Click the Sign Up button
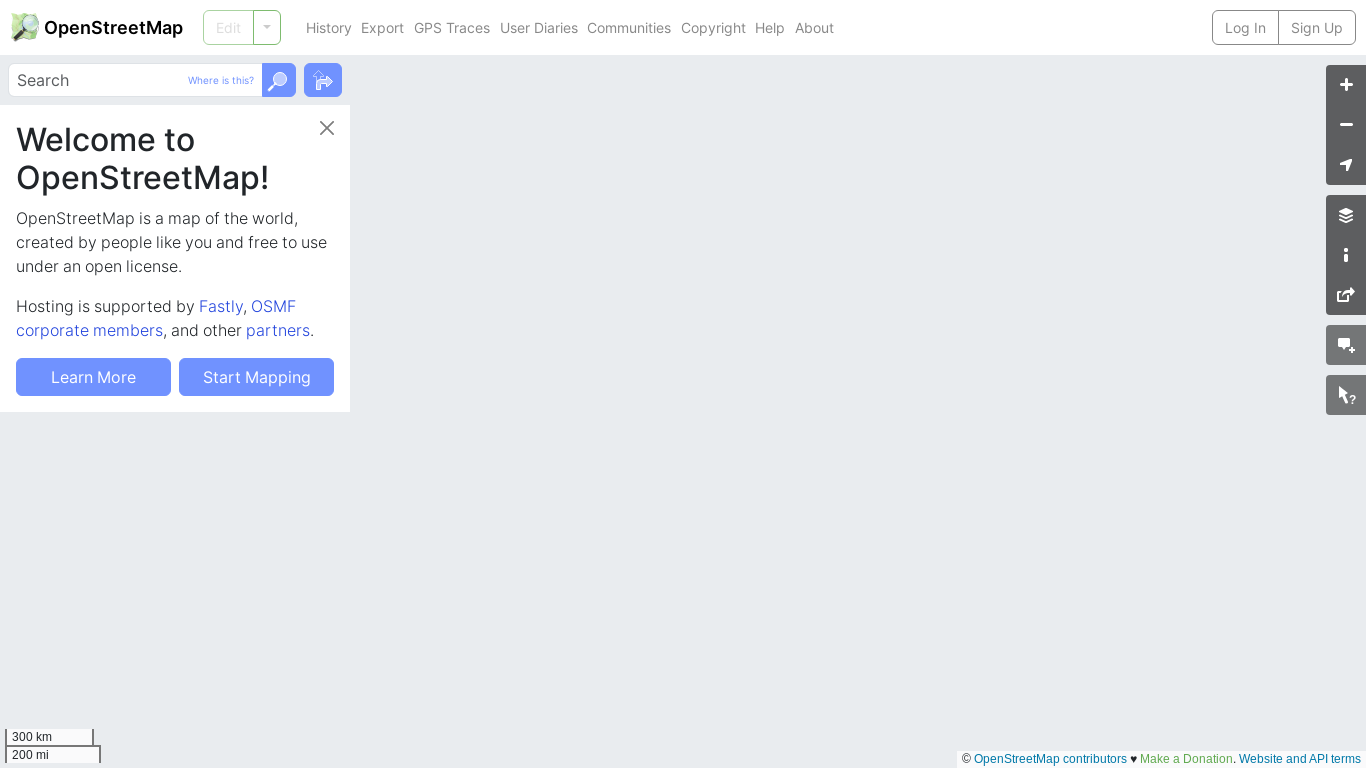Image resolution: width=1366 pixels, height=768 pixels. point(1317,28)
